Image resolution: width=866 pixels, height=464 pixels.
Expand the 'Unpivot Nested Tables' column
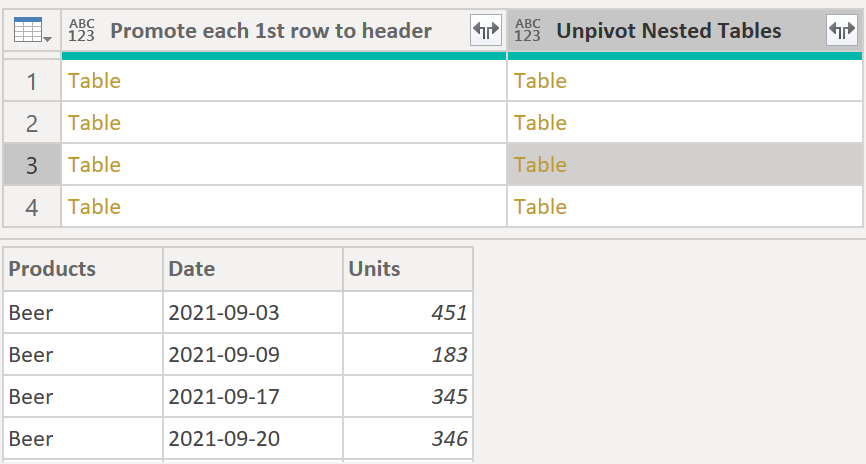[842, 30]
